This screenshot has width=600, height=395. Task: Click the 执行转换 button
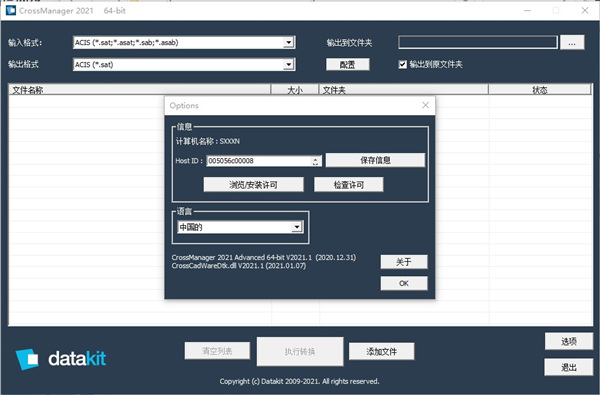300,351
